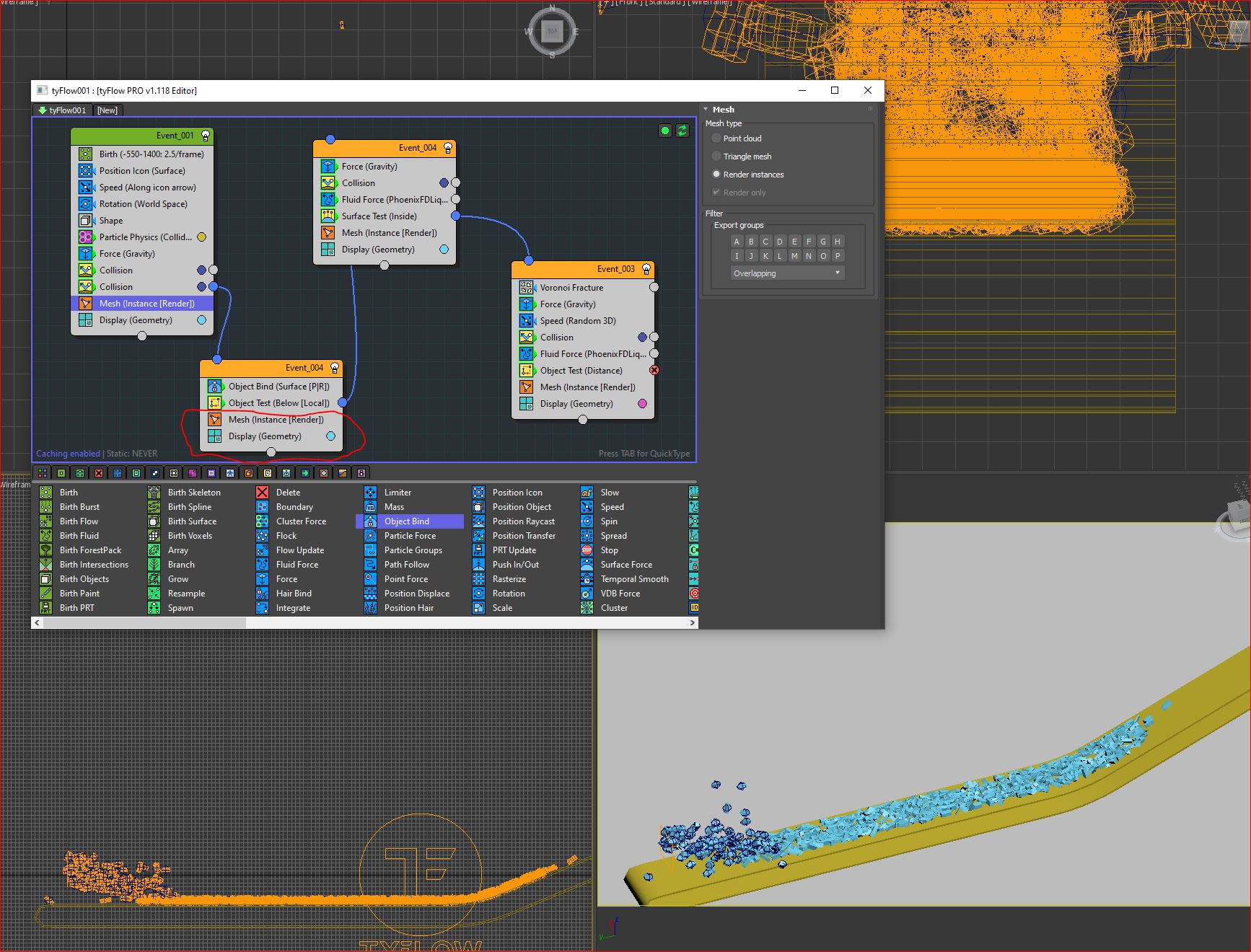Open the [New] tab
The height and width of the screenshot is (952, 1251).
coord(107,110)
